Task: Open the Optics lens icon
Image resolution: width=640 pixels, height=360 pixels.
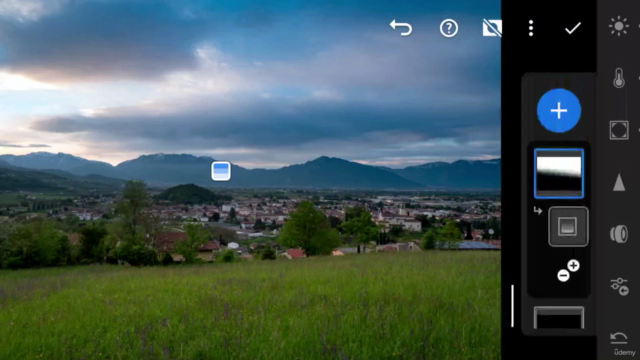Action: (619, 234)
